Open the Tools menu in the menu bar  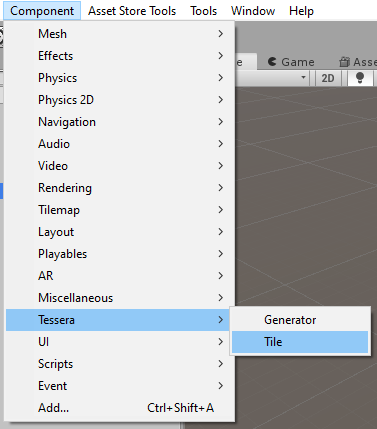[x=203, y=11]
